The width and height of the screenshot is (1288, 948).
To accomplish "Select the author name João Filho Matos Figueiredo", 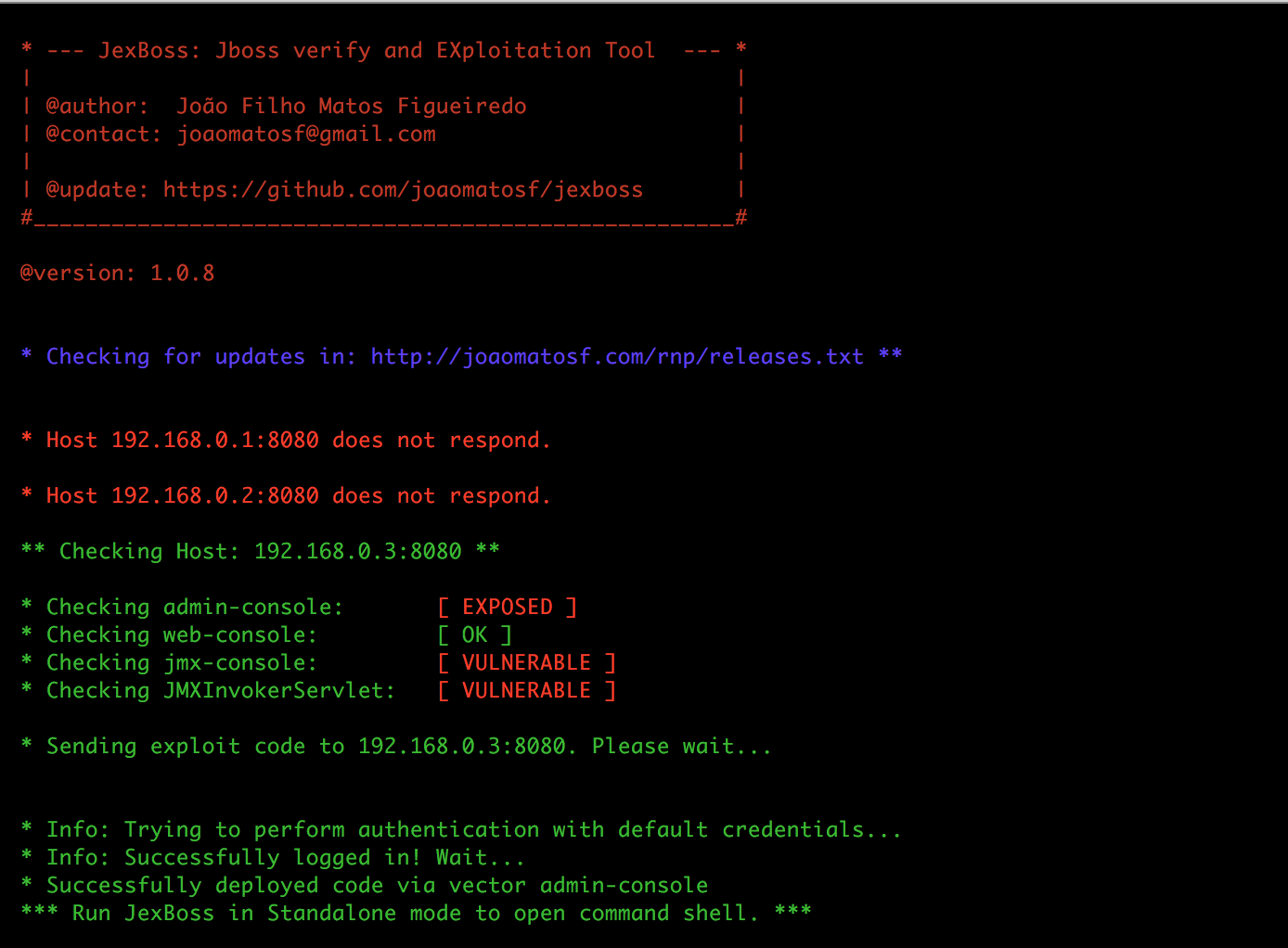I will tap(352, 107).
